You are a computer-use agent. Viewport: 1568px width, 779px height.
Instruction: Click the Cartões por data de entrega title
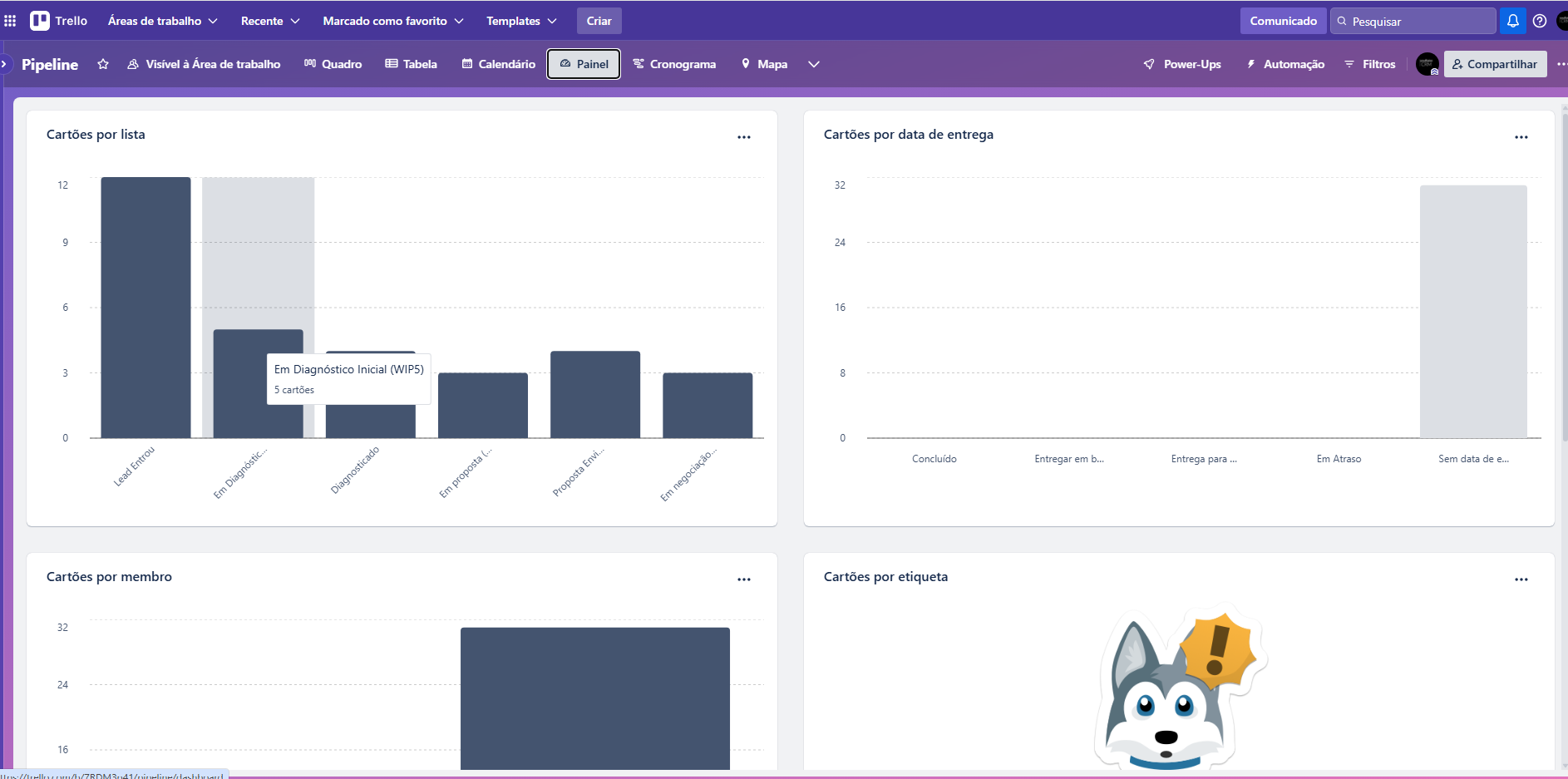click(909, 135)
